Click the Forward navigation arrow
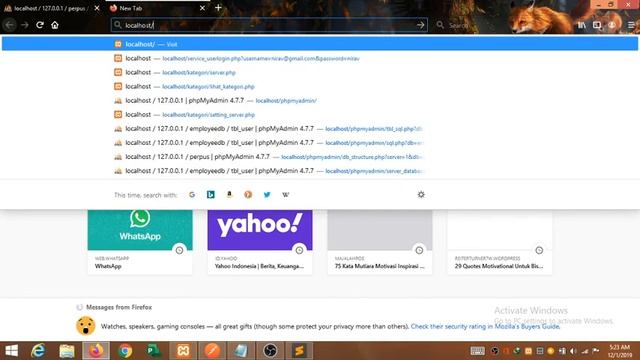Screen dimensions: 640x360 click(x=25, y=25)
